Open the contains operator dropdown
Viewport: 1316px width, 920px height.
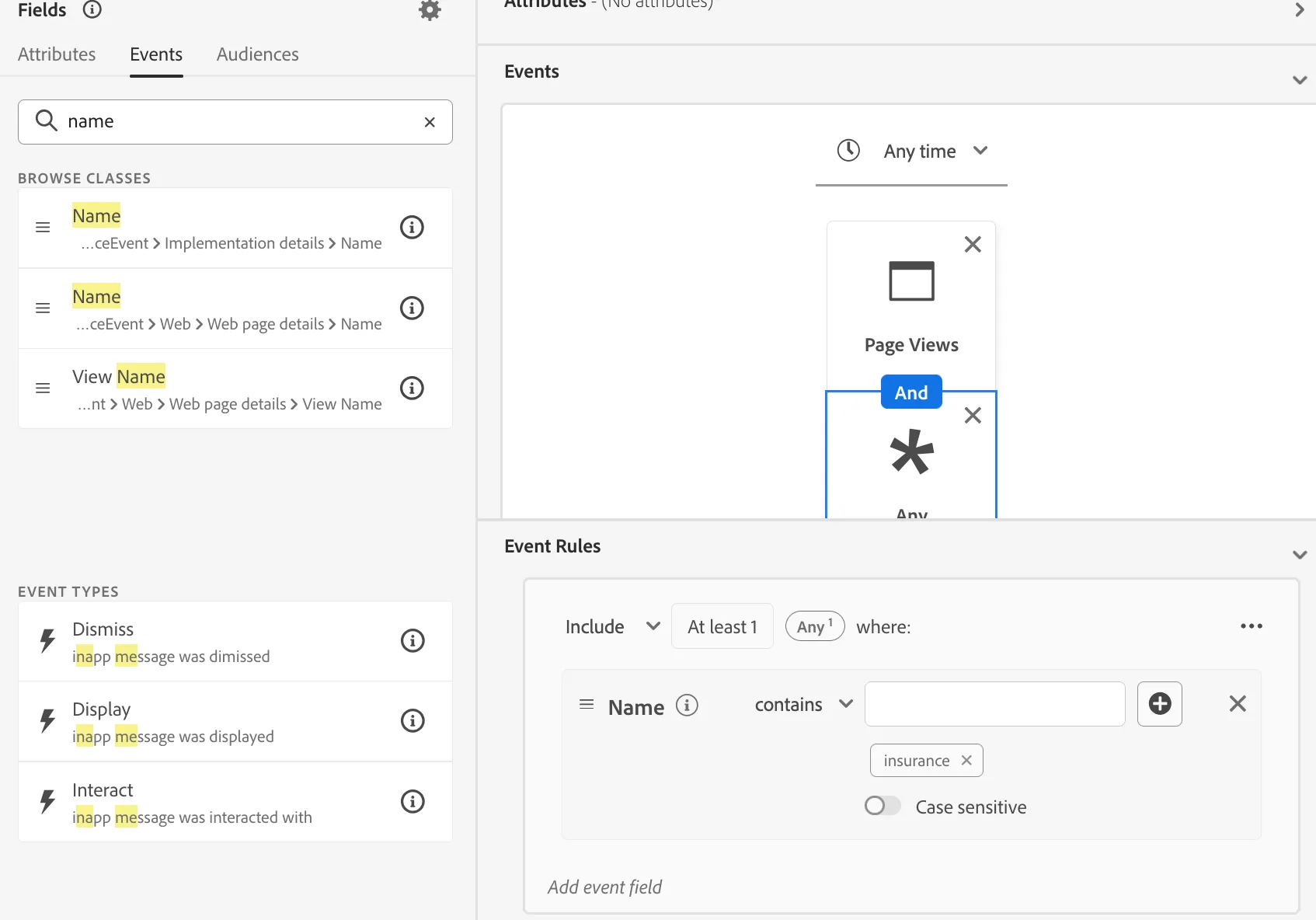tap(803, 704)
